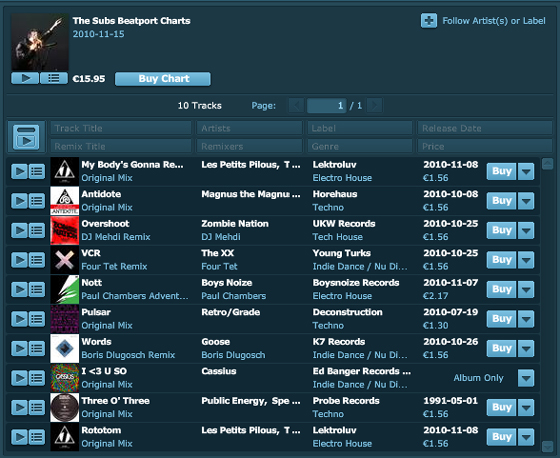Viewport: 560px width, 458px height.
Task: Buy the Pulsar track
Action: (501, 319)
